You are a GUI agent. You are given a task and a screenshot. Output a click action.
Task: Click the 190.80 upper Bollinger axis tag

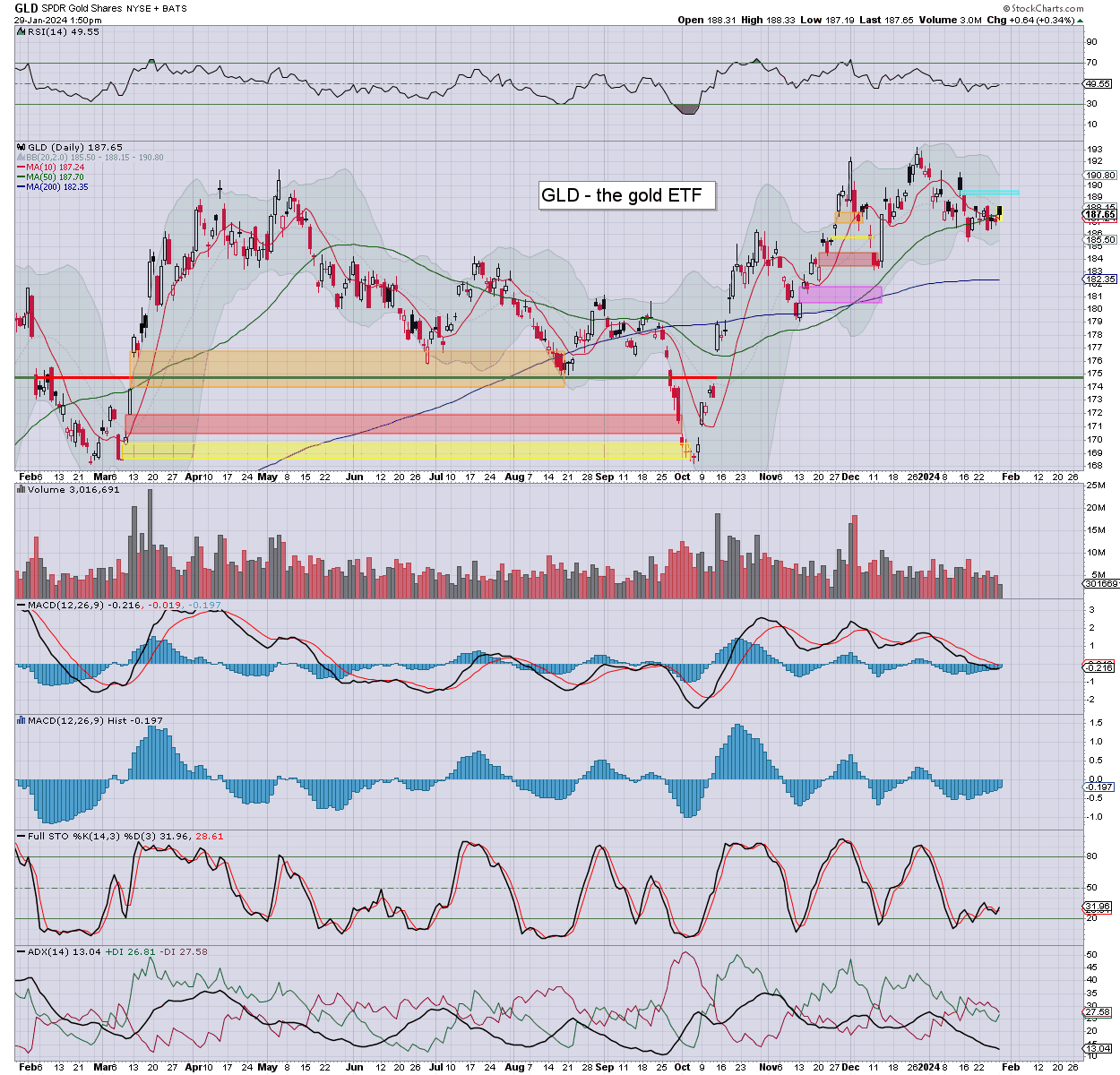(x=1099, y=176)
